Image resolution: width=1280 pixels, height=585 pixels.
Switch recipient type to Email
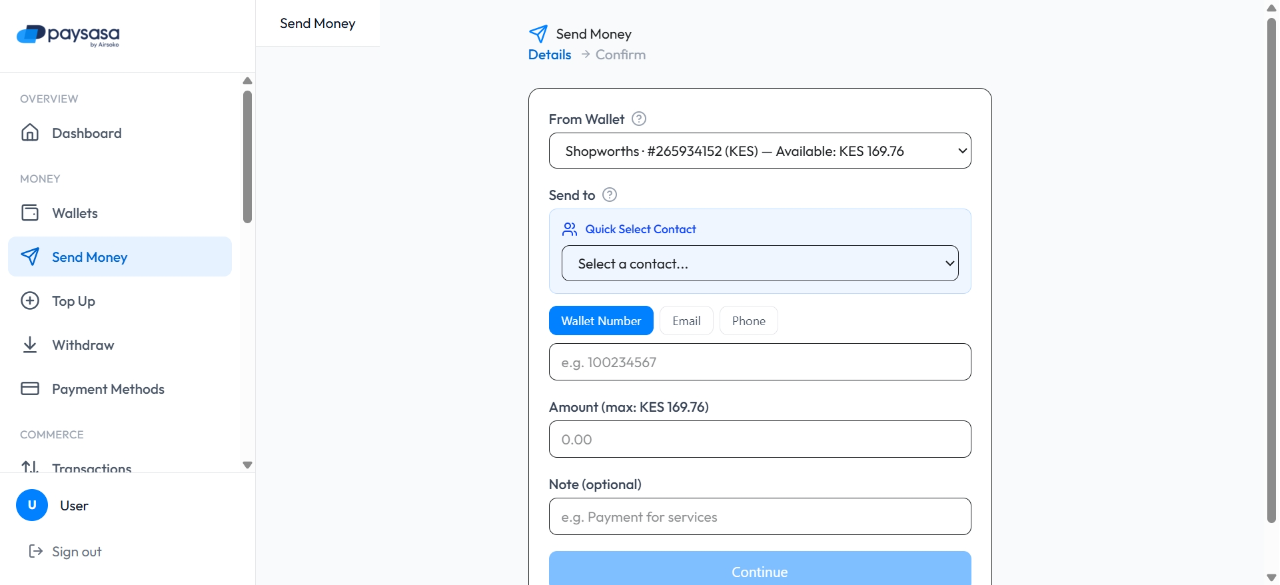coord(686,321)
